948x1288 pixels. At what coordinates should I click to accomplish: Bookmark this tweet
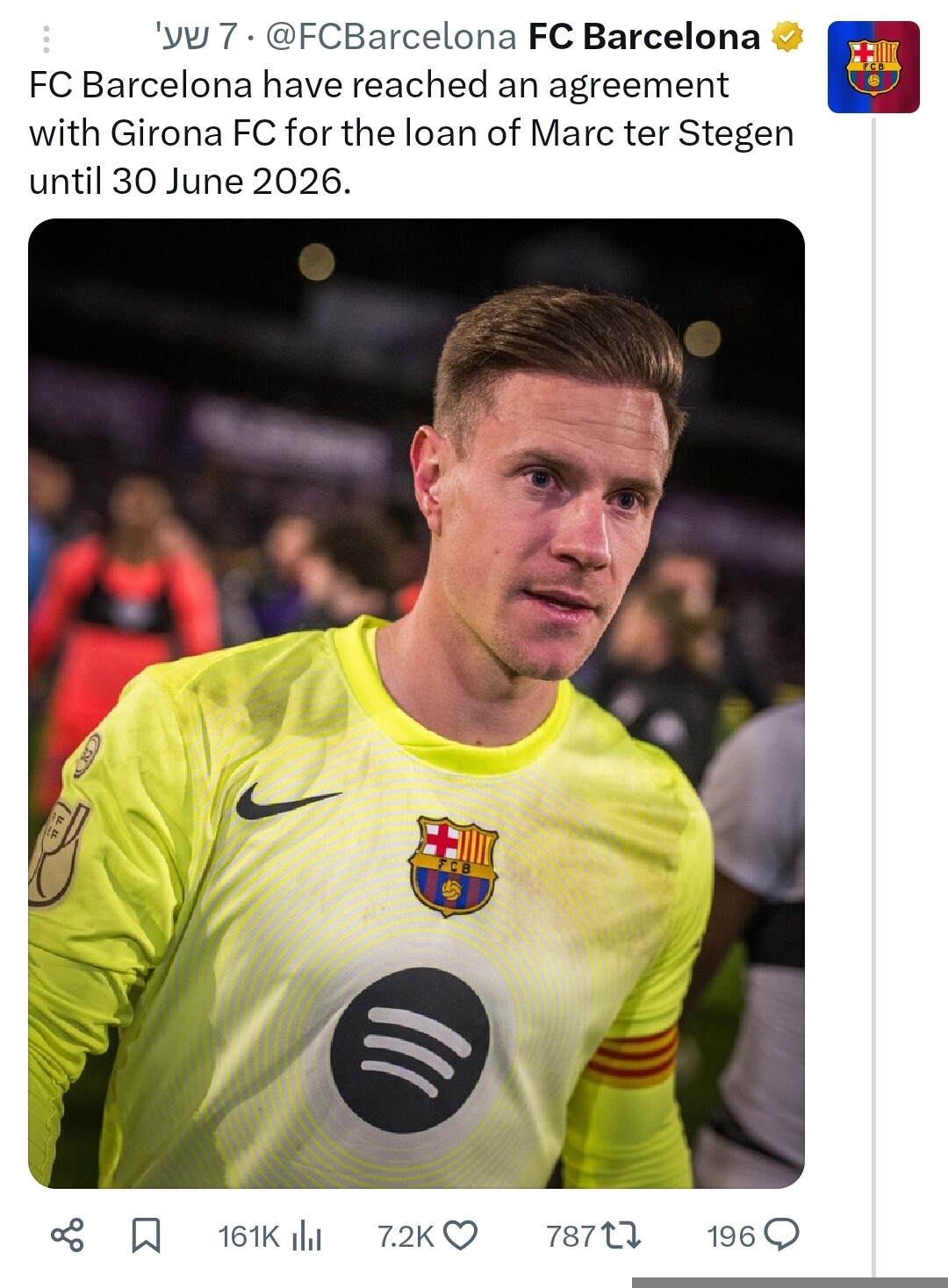click(146, 1235)
